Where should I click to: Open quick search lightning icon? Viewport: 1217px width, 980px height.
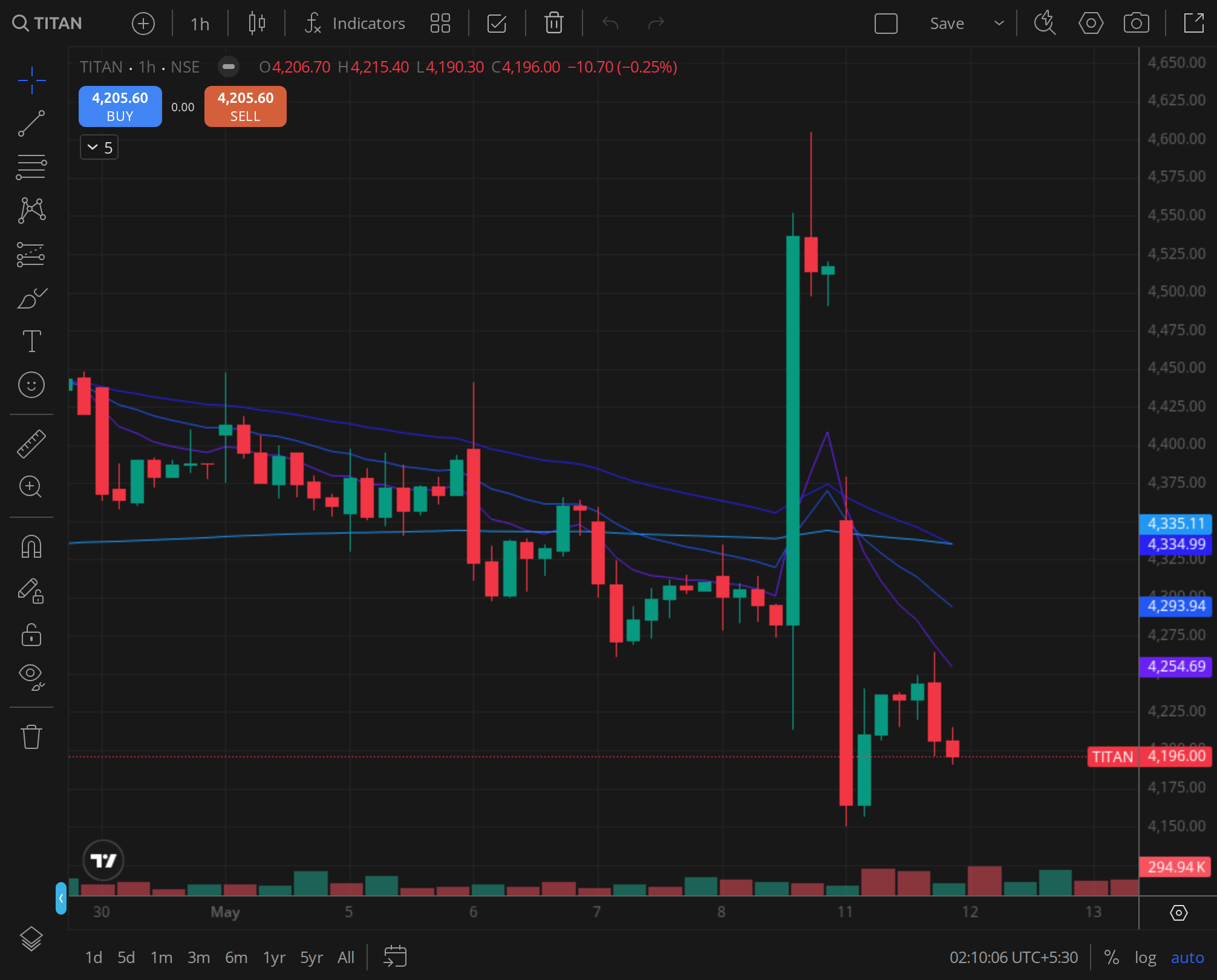(x=1045, y=24)
